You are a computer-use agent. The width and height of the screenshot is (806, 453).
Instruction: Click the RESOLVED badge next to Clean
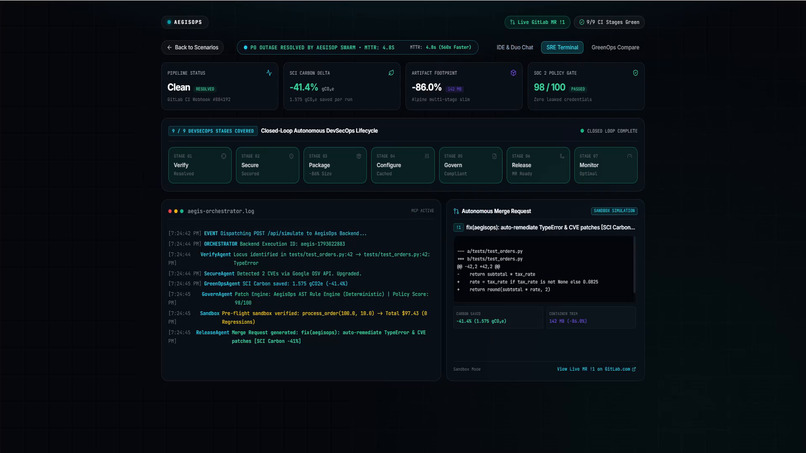[205, 89]
